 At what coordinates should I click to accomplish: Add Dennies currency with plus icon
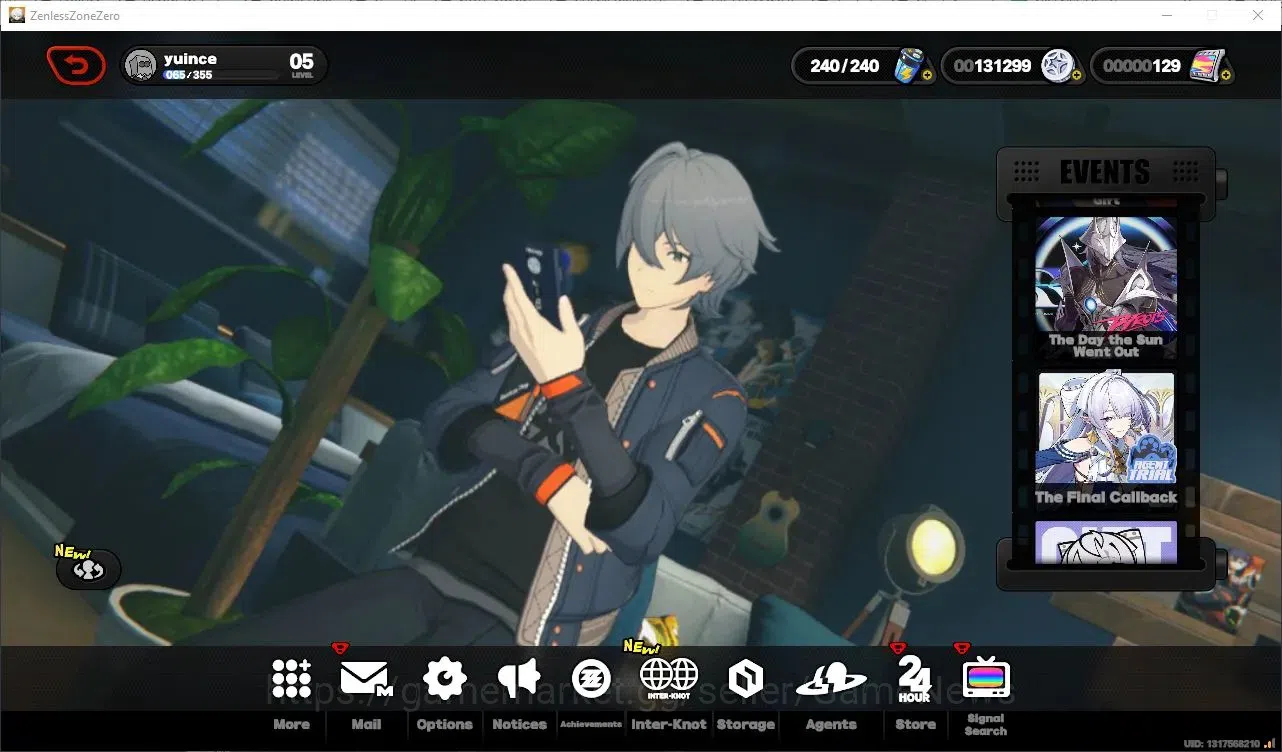(1076, 75)
